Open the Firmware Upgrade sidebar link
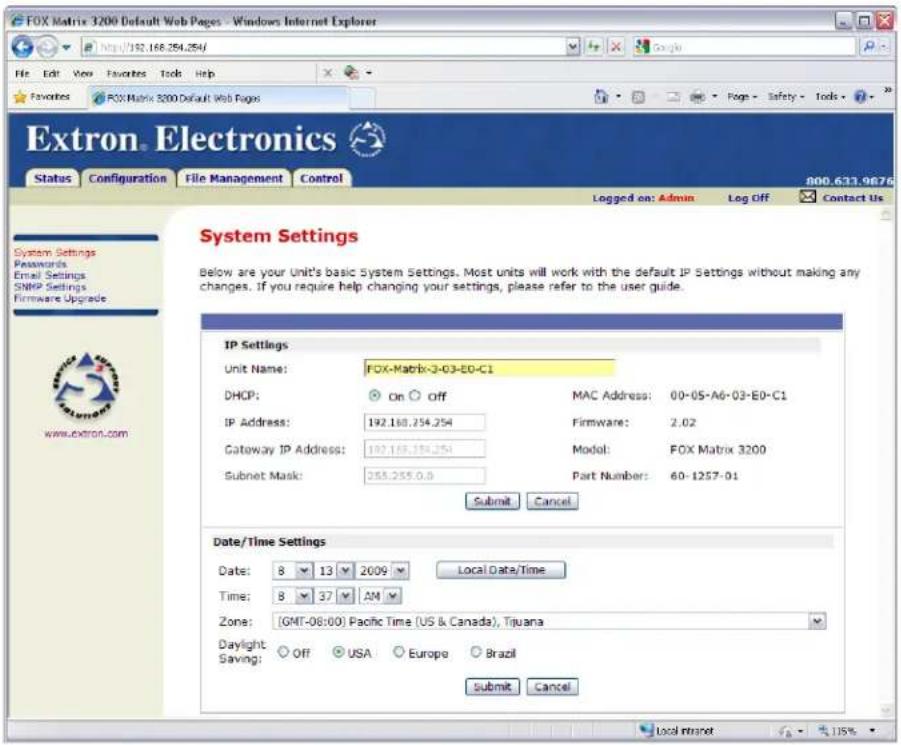This screenshot has height=745, width=901. 60,298
